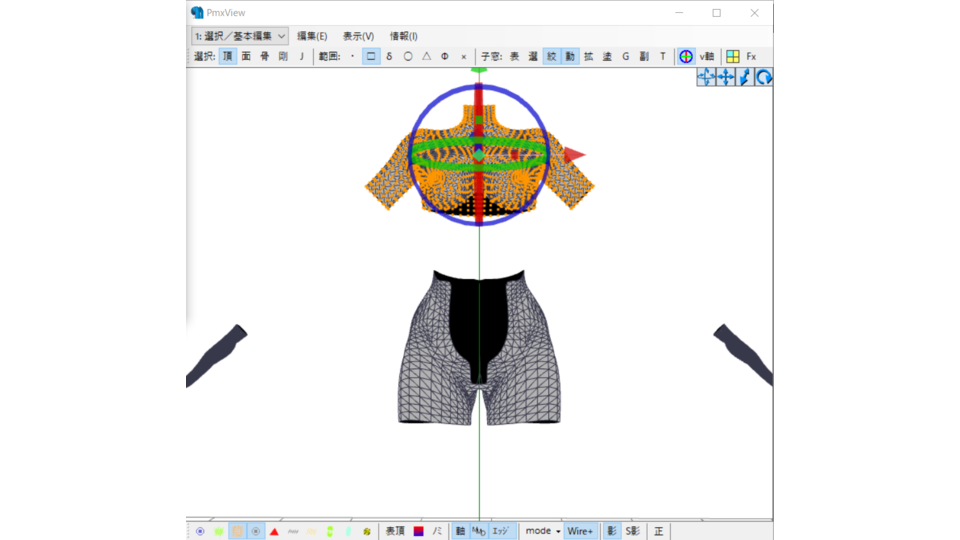This screenshot has width=960, height=540.
Task: Click the red-blue color swatch
Action: click(x=419, y=531)
